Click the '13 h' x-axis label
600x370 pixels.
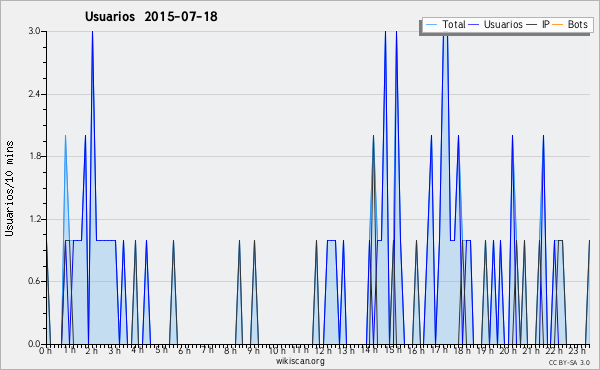346,351
